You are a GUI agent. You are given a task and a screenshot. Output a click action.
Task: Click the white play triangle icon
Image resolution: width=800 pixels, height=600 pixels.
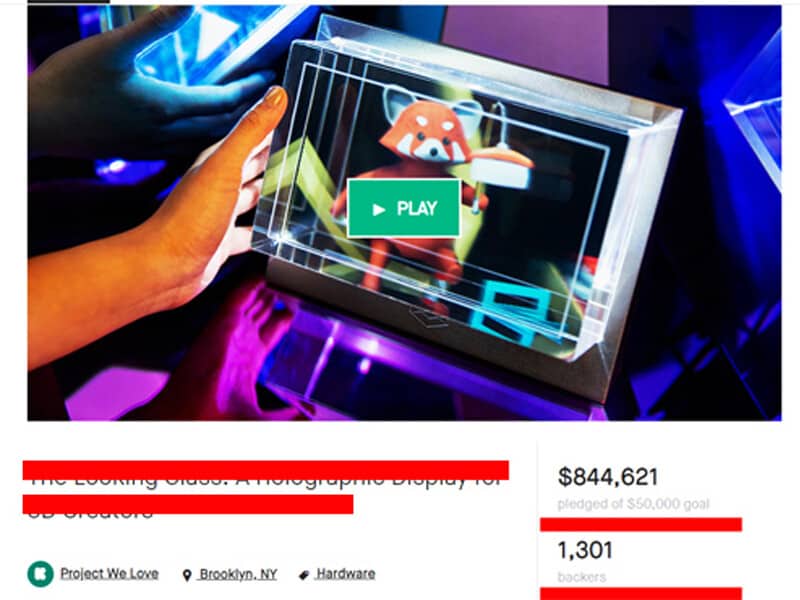pos(379,209)
